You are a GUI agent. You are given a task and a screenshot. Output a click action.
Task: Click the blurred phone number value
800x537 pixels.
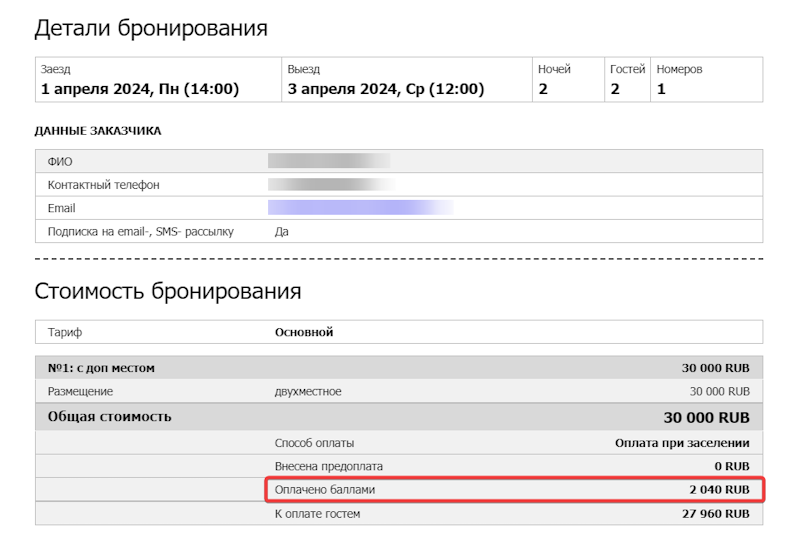point(332,184)
